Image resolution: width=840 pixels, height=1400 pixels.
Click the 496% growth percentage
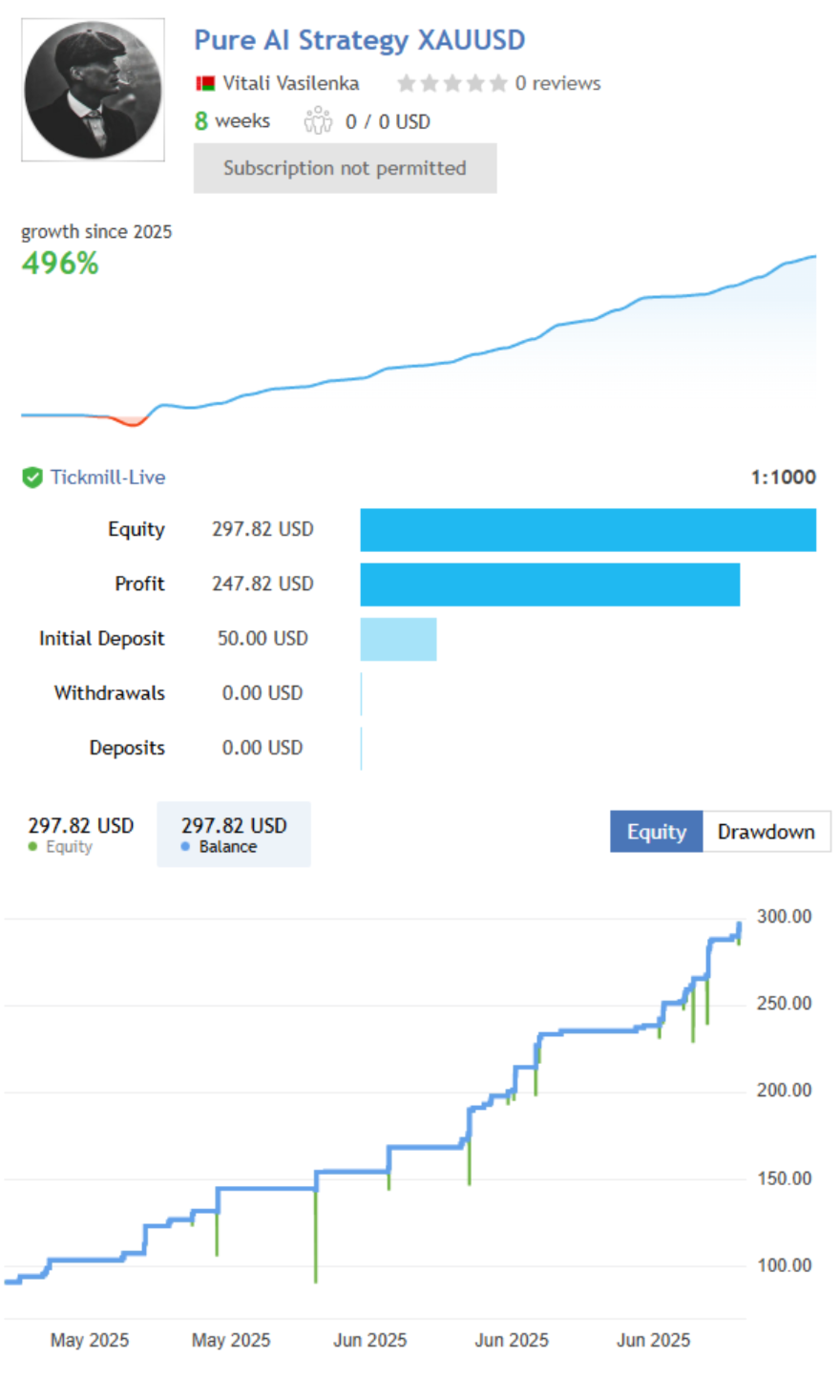pos(60,264)
